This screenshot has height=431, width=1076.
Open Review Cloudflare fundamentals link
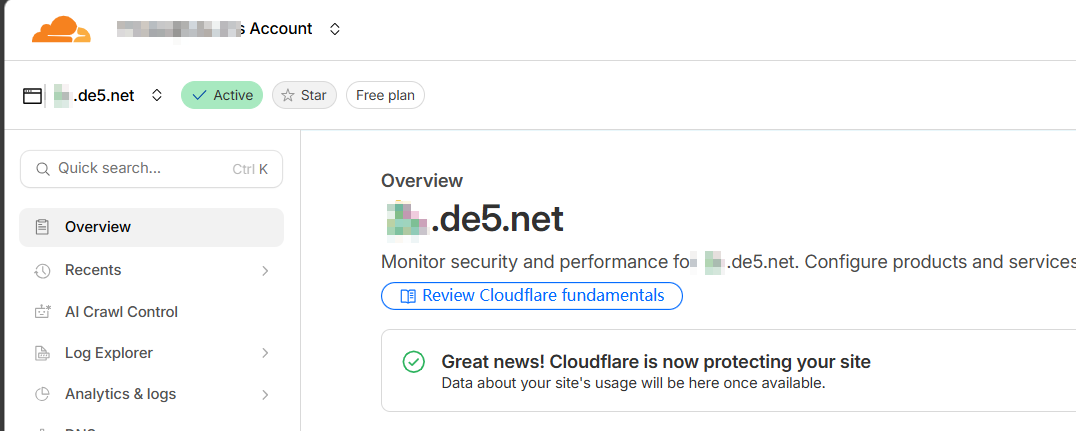pos(531,296)
